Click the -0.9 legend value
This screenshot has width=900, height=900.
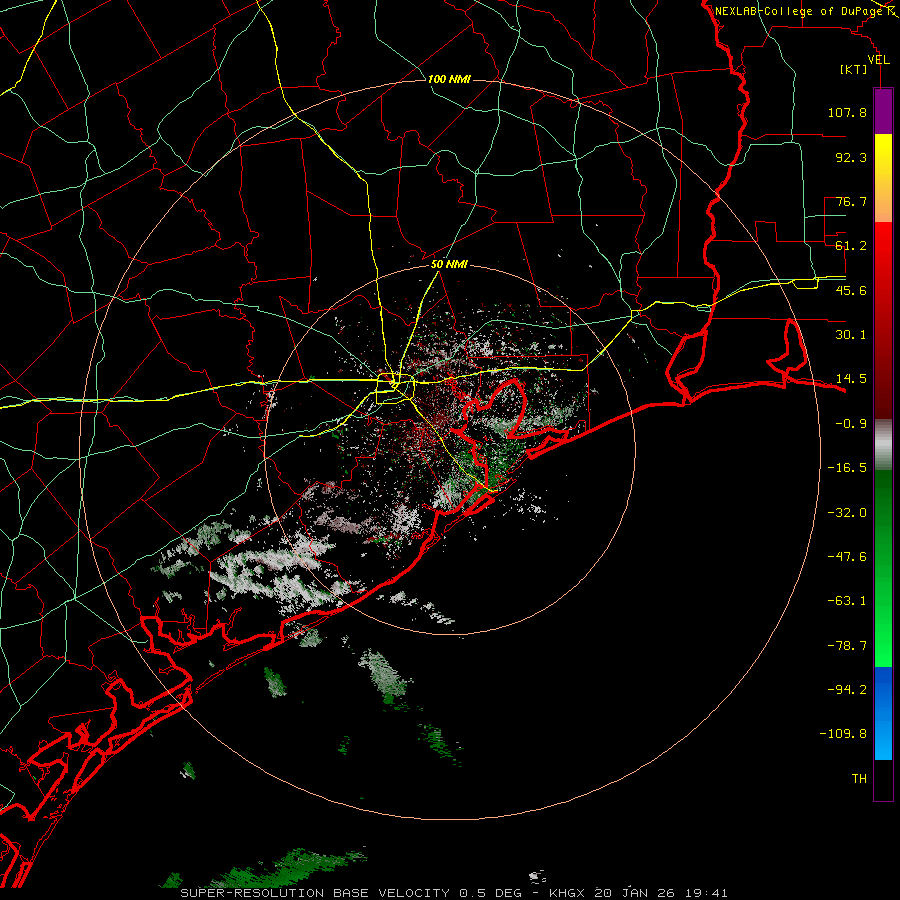[851, 424]
